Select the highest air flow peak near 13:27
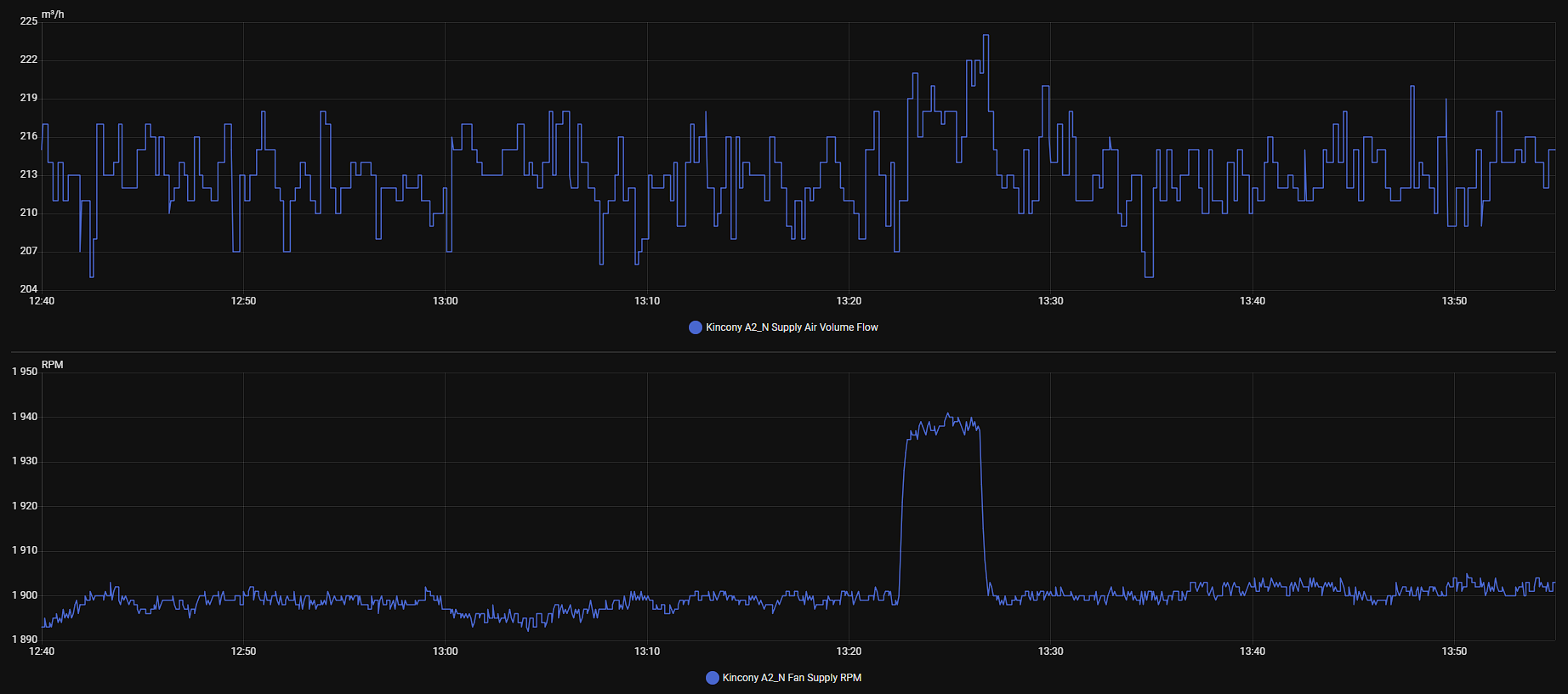 986,36
